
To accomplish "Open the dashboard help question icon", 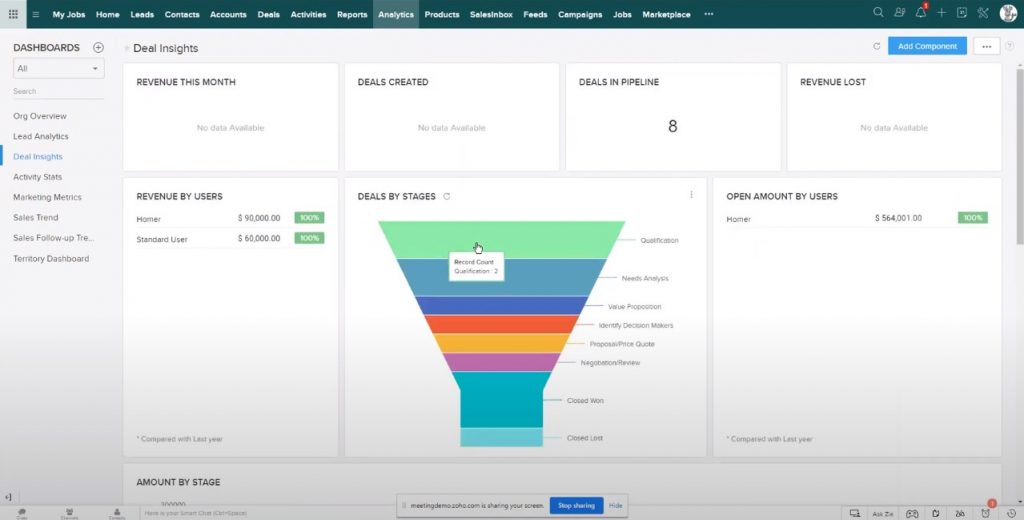I will coord(1011,46).
